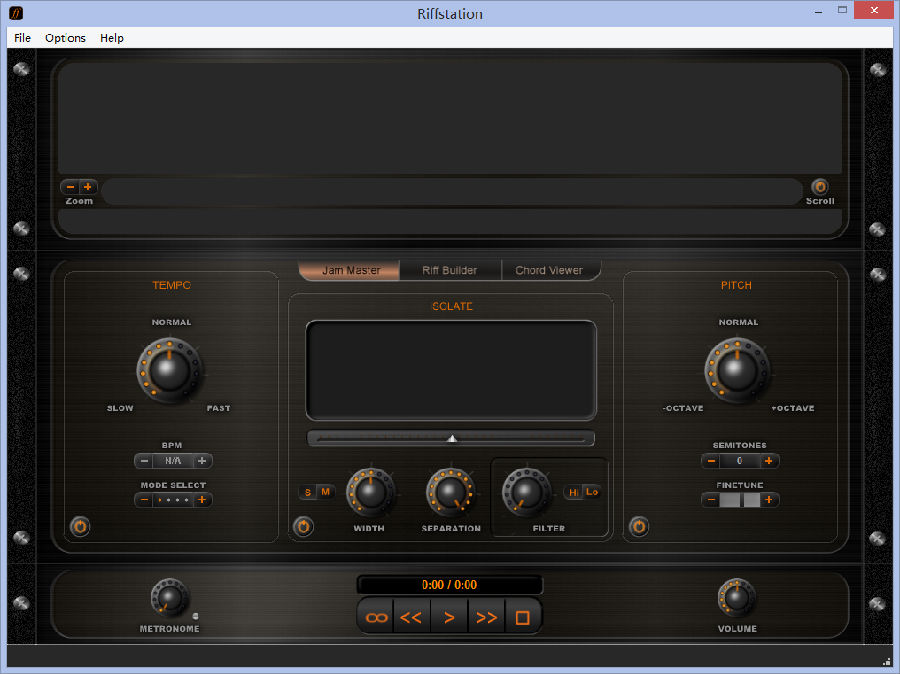Toggle the Tempo section power button
This screenshot has width=900, height=674.
tap(80, 526)
